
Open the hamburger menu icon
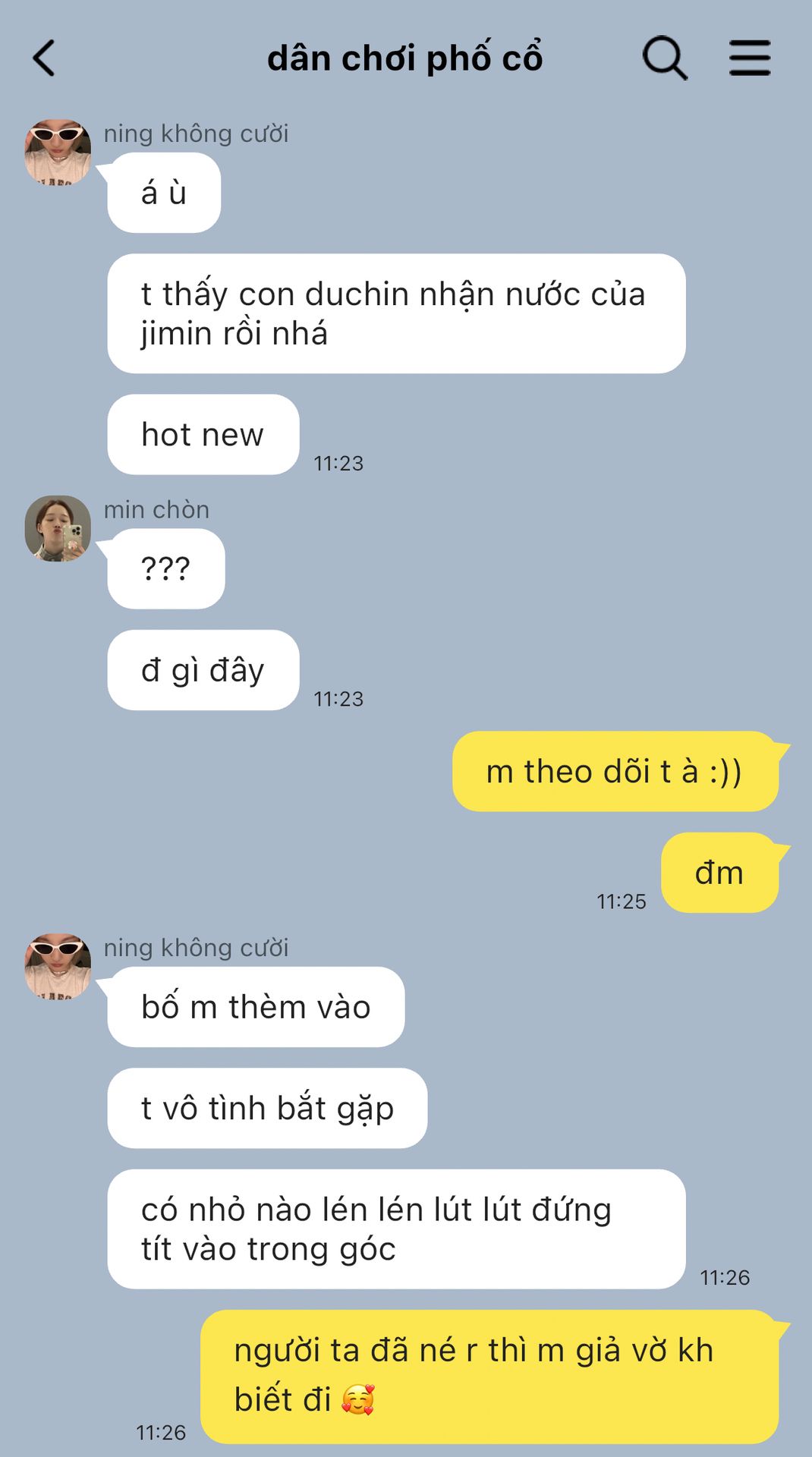(x=750, y=58)
